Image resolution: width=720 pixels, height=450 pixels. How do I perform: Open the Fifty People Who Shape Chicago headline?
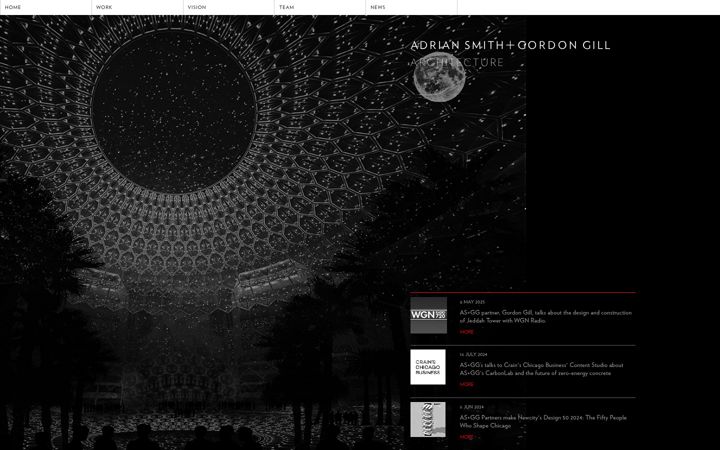pyautogui.click(x=543, y=422)
